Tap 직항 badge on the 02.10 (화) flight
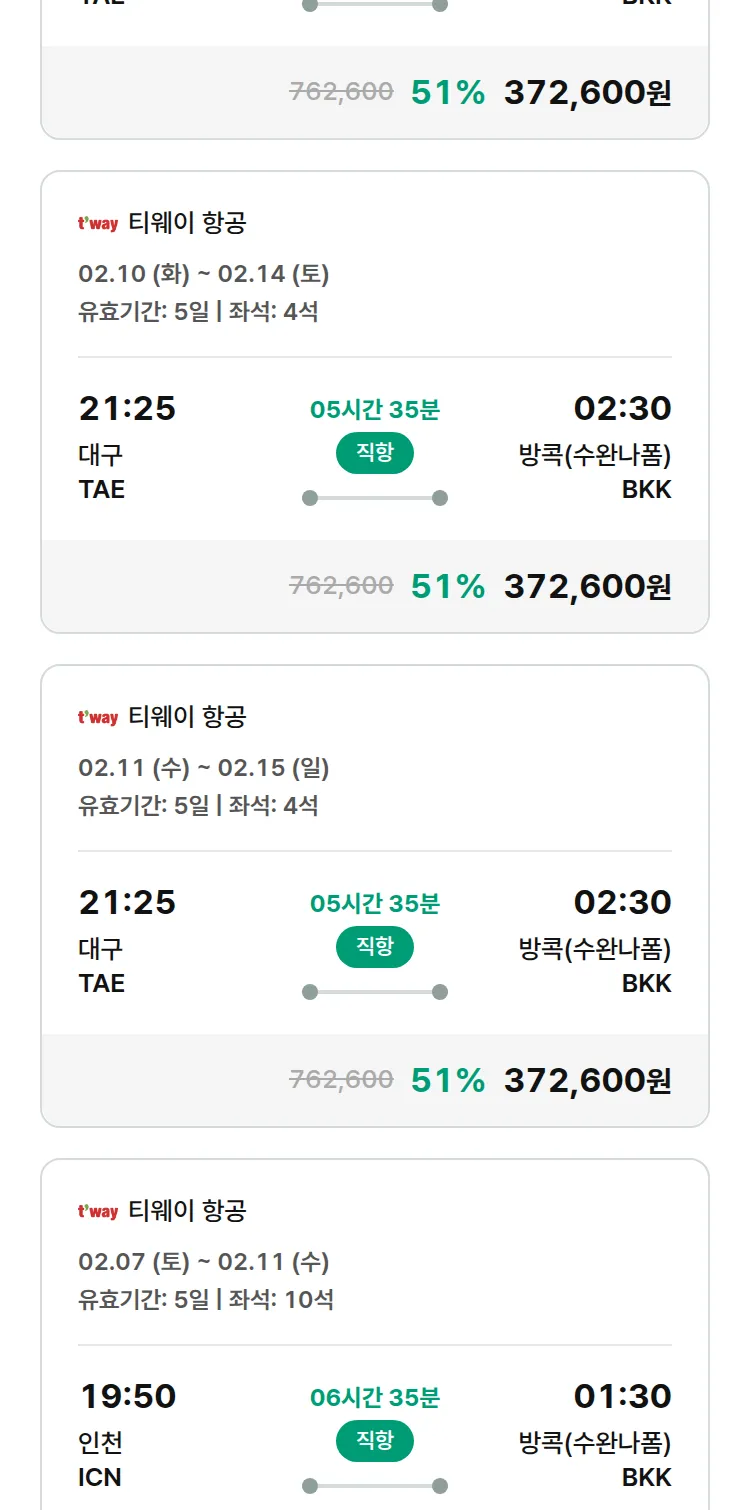The image size is (750, 1510). [x=374, y=453]
